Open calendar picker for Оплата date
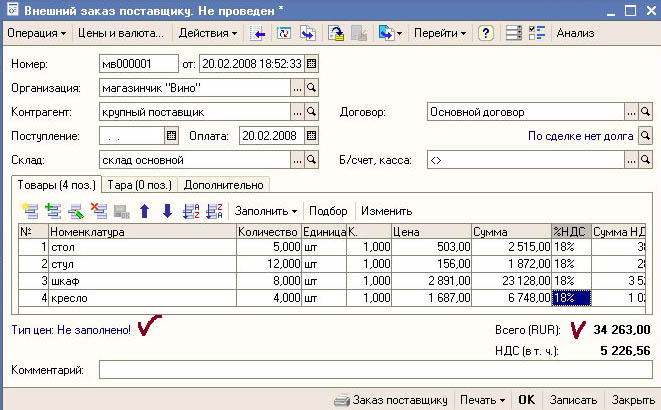Image resolution: width=661 pixels, height=410 pixels. 312,135
